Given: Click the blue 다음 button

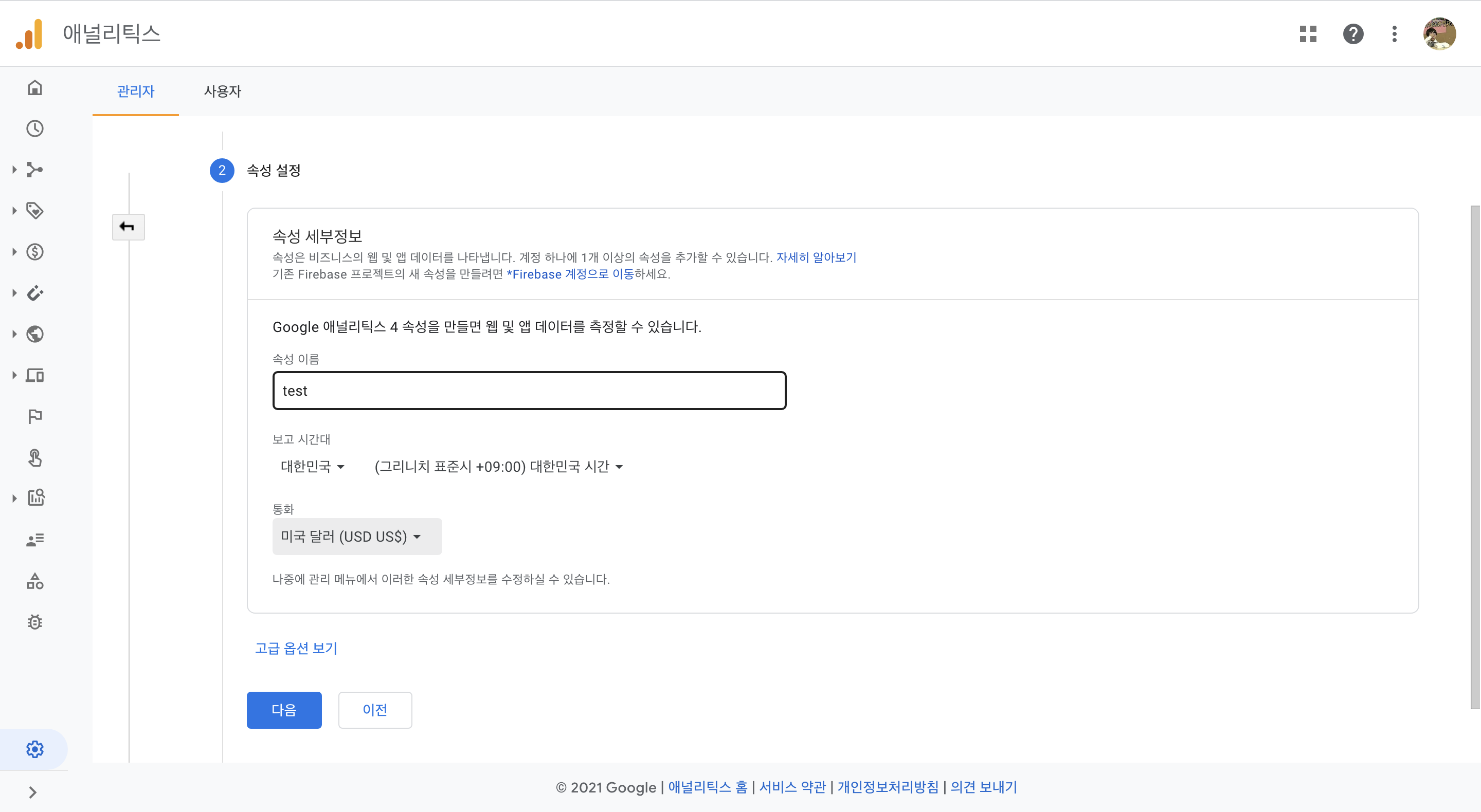Looking at the screenshot, I should [x=284, y=710].
